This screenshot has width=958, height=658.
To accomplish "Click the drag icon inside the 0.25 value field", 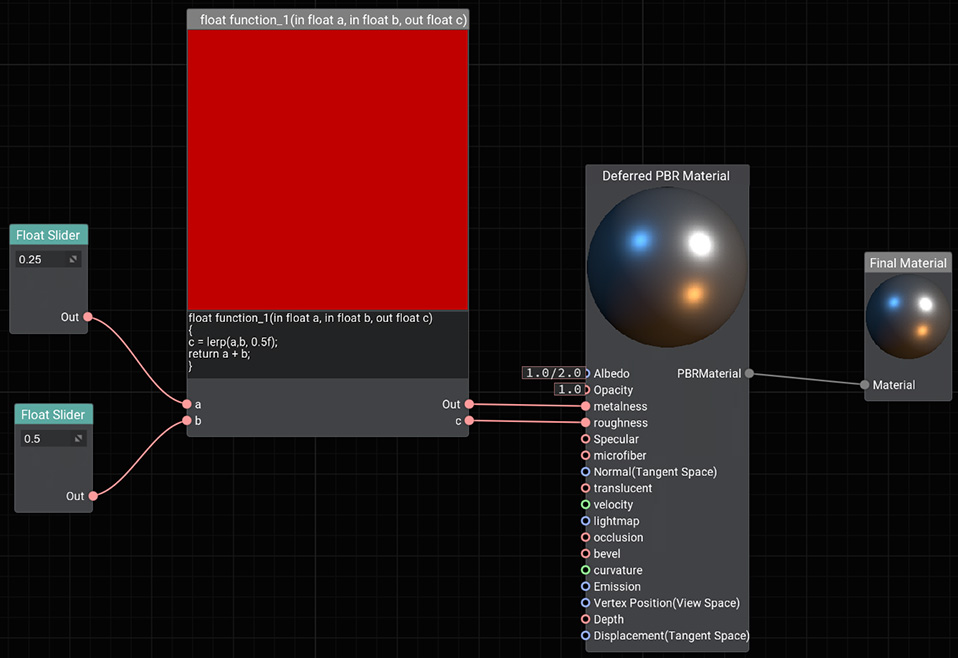I will [73, 260].
